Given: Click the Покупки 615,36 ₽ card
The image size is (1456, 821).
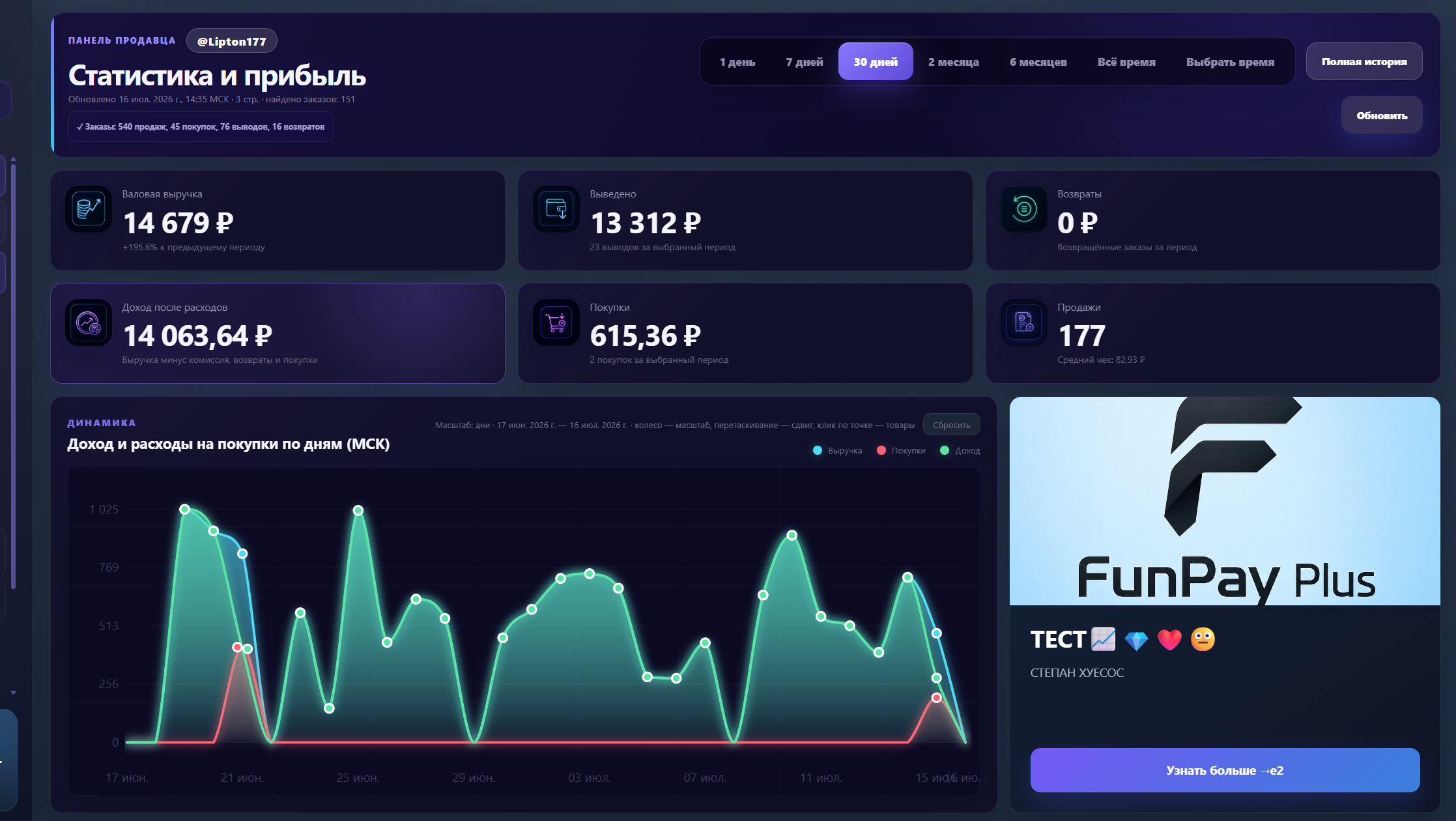Looking at the screenshot, I should pyautogui.click(x=745, y=333).
